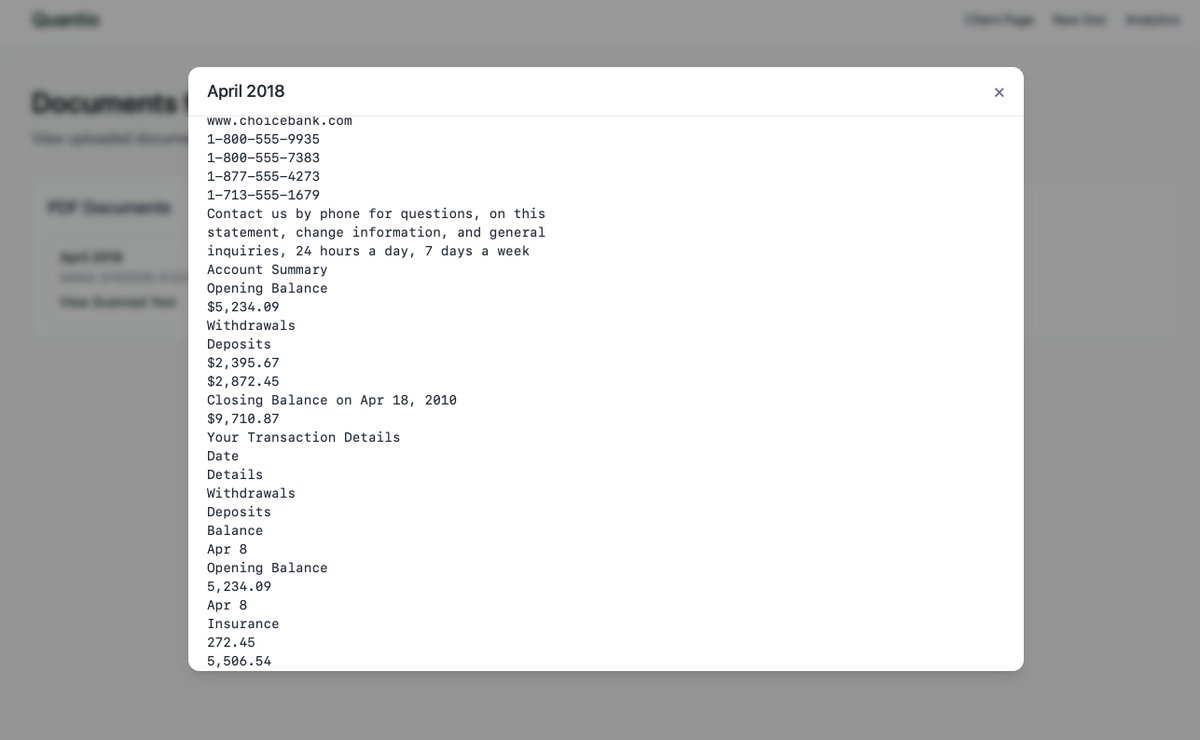1200x740 pixels.
Task: Click the 'Details' column label line
Action: click(x=235, y=475)
